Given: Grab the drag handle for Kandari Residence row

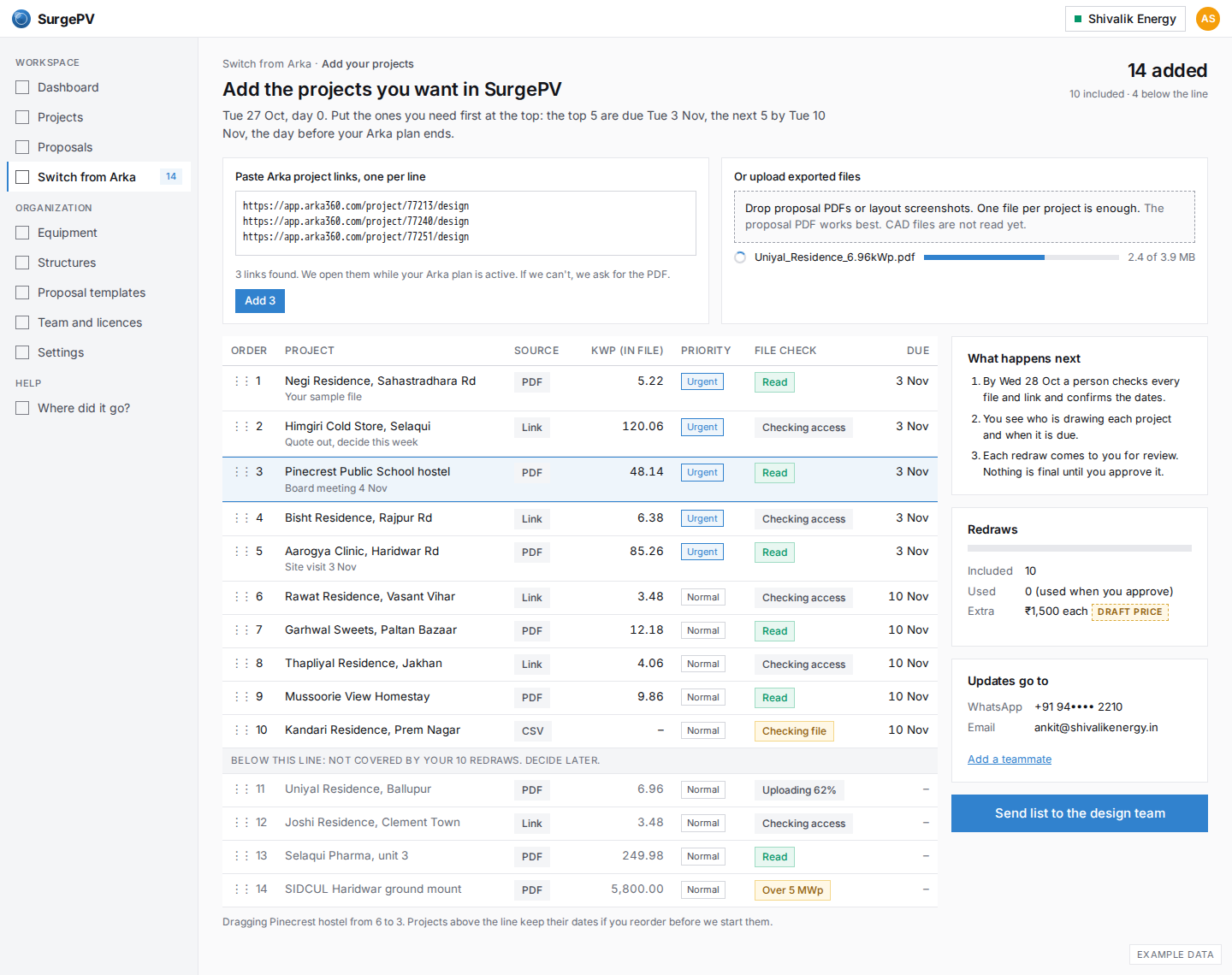Looking at the screenshot, I should pyautogui.click(x=241, y=730).
